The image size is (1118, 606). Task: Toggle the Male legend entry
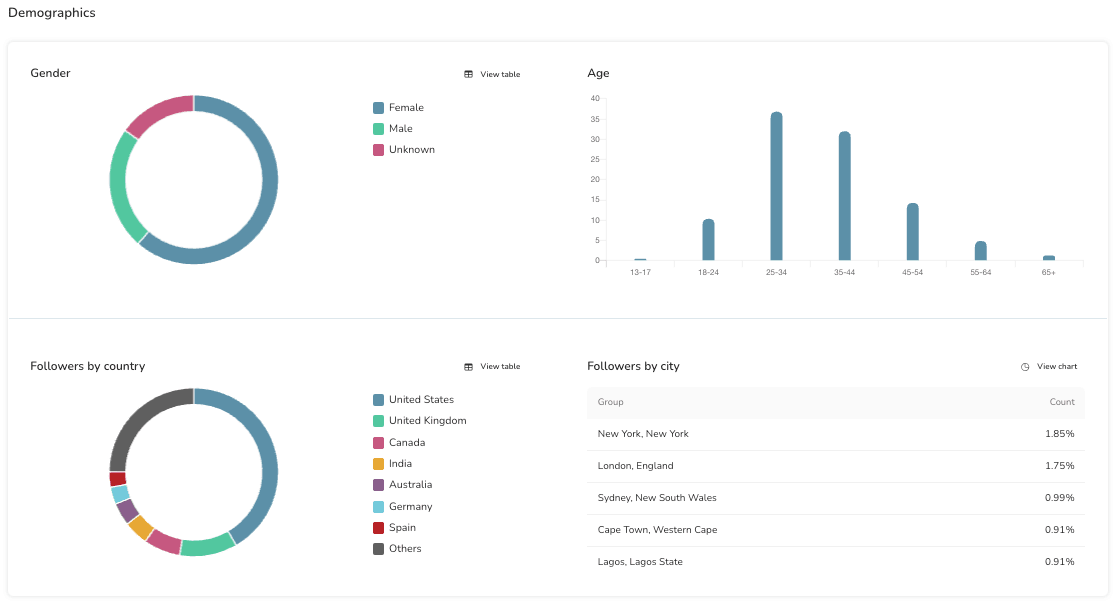pyautogui.click(x=400, y=129)
